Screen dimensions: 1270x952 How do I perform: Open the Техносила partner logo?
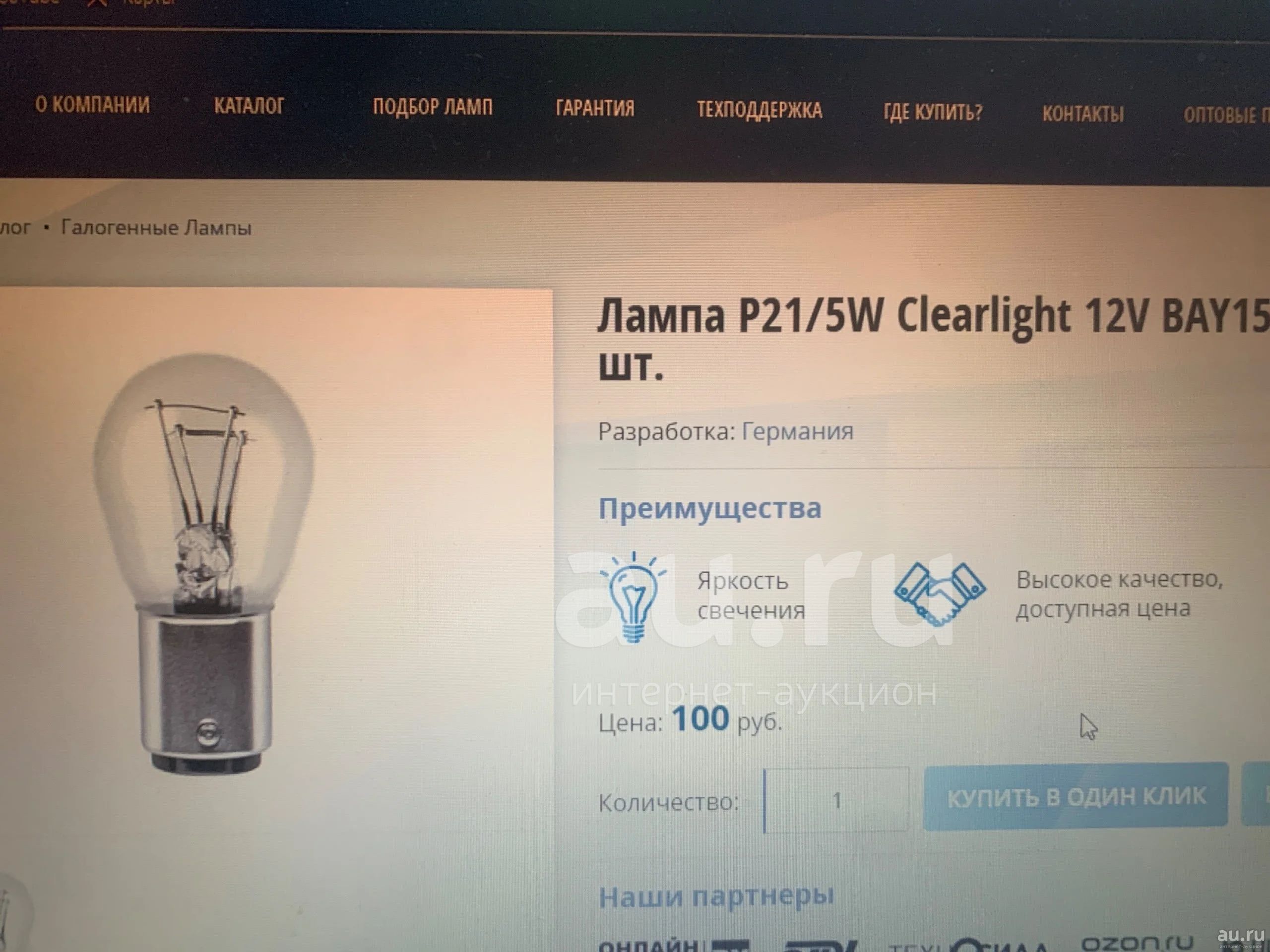[967, 946]
